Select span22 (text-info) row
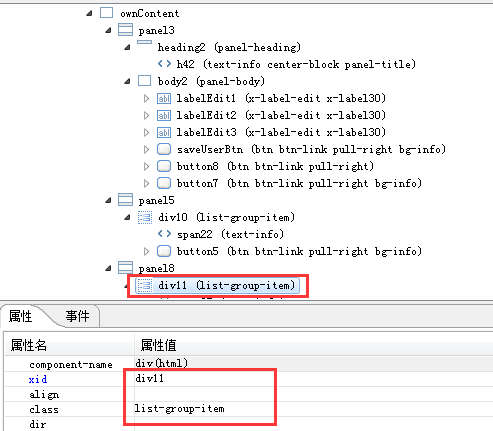Image resolution: width=493 pixels, height=431 pixels. coord(230,234)
